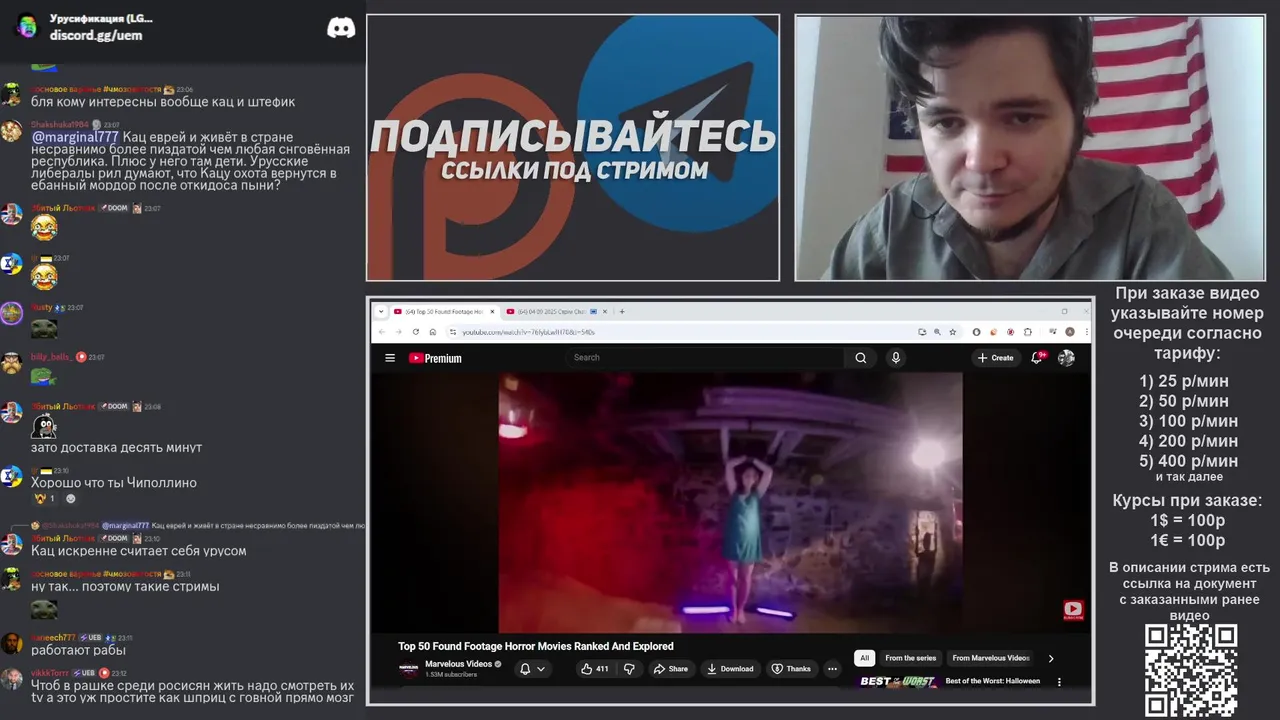
Task: Switch to the second YouTube tab
Action: [557, 311]
